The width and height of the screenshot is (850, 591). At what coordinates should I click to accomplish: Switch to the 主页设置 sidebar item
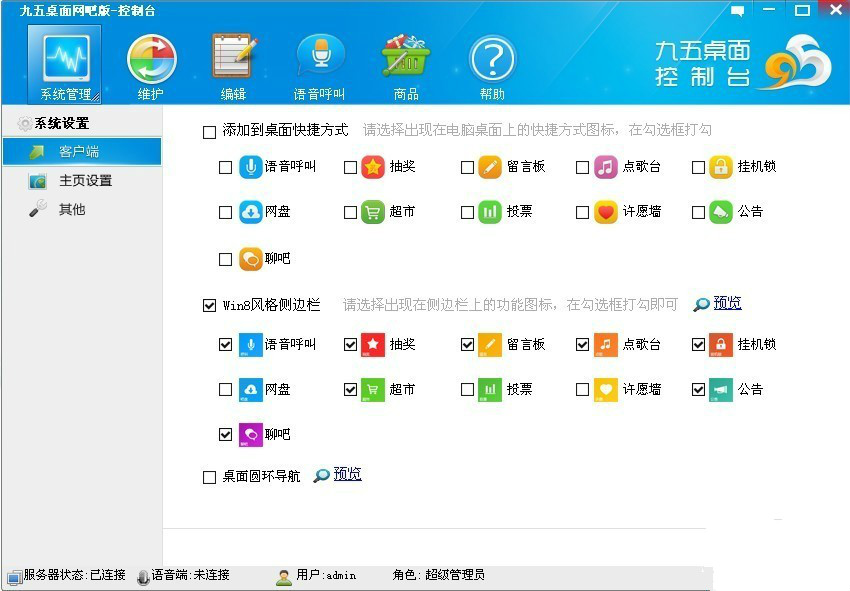point(82,180)
